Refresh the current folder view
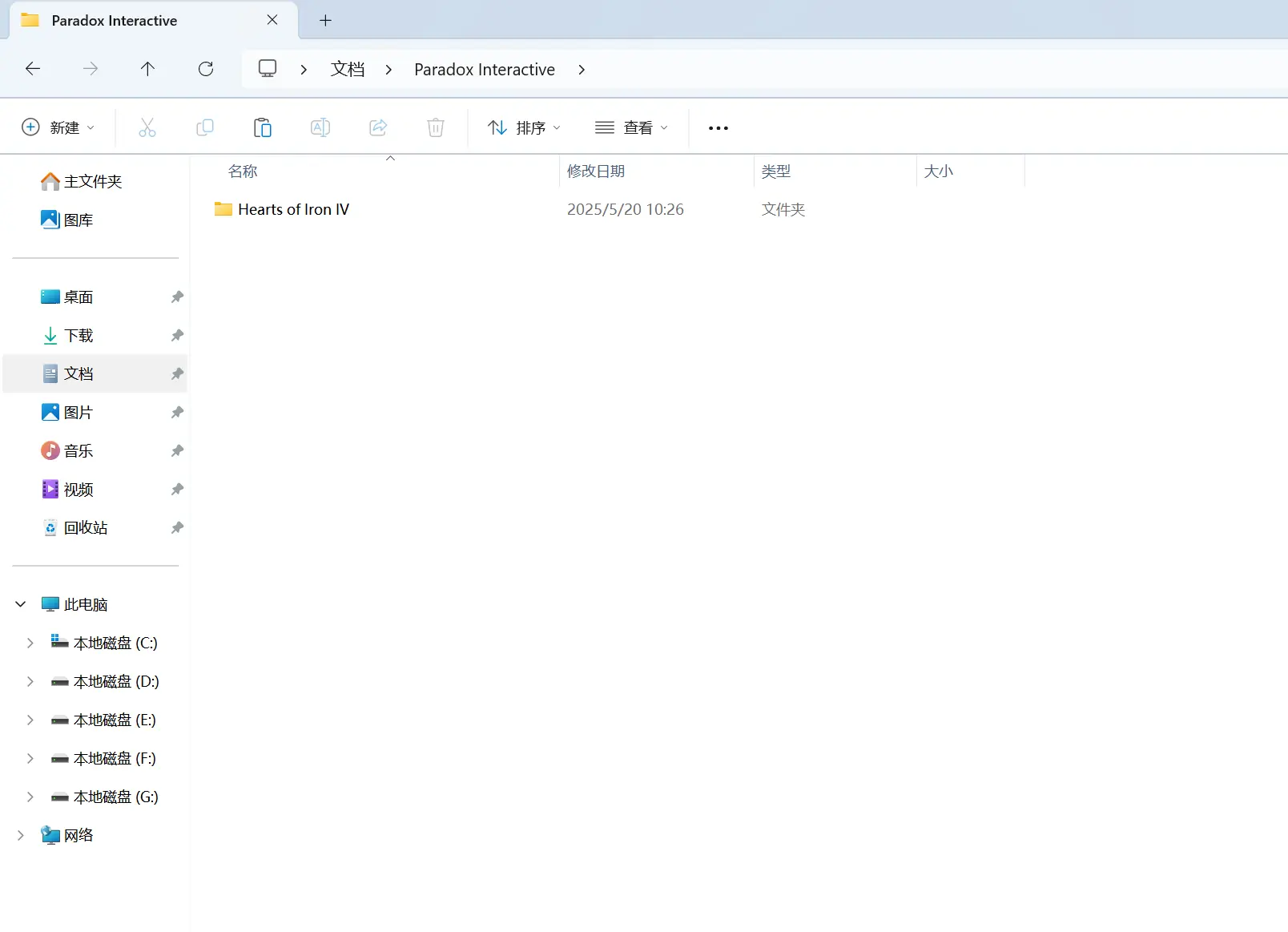 pos(206,69)
